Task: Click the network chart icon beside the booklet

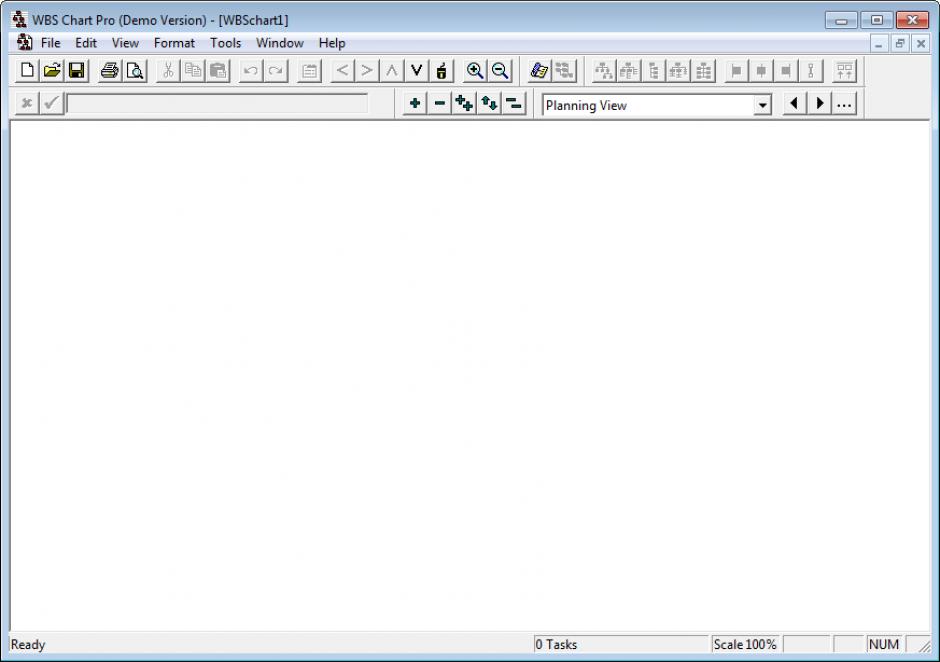Action: click(x=564, y=71)
